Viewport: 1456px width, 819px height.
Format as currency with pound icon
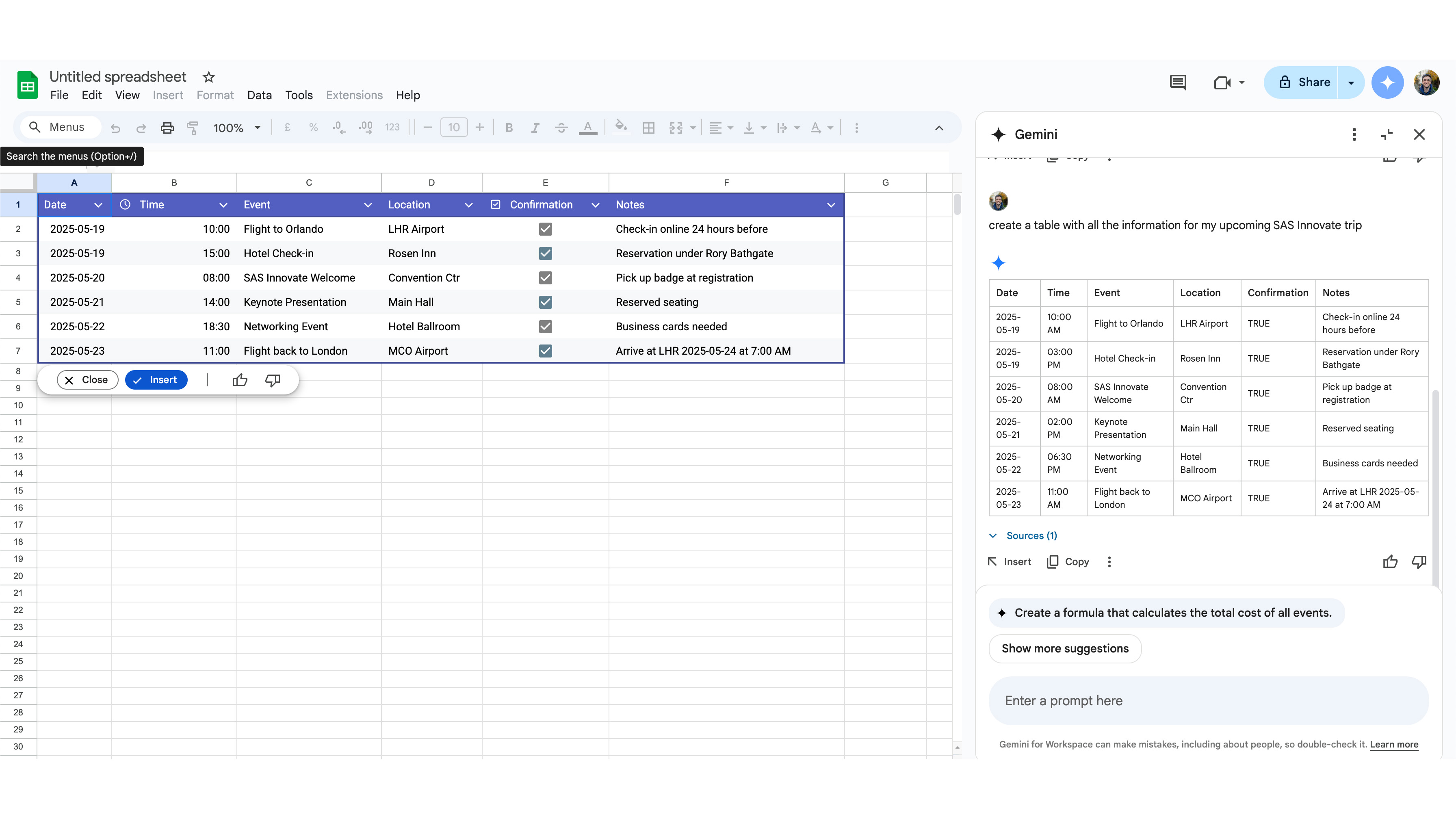click(287, 128)
